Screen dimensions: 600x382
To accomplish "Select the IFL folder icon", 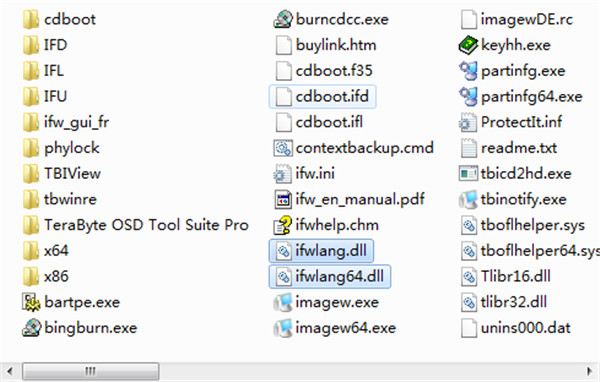I will pos(31,70).
